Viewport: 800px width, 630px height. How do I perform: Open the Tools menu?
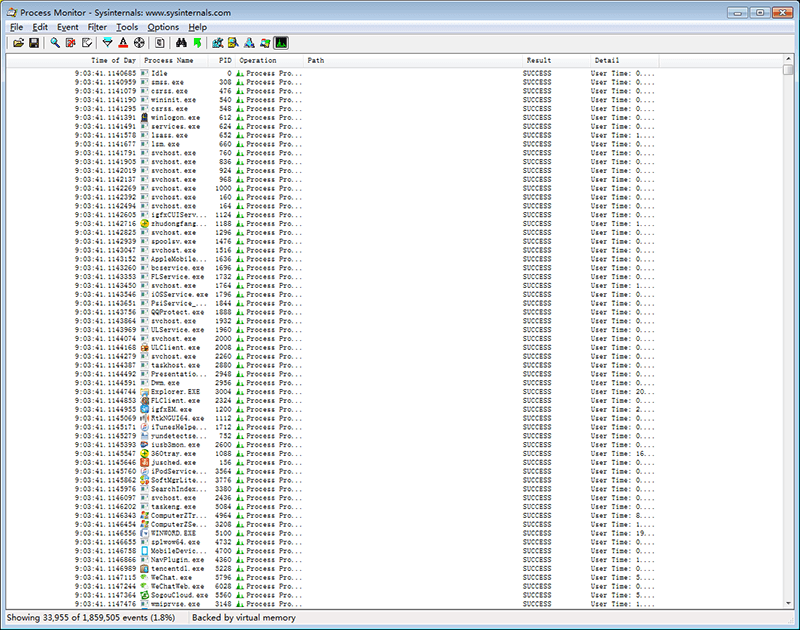127,27
